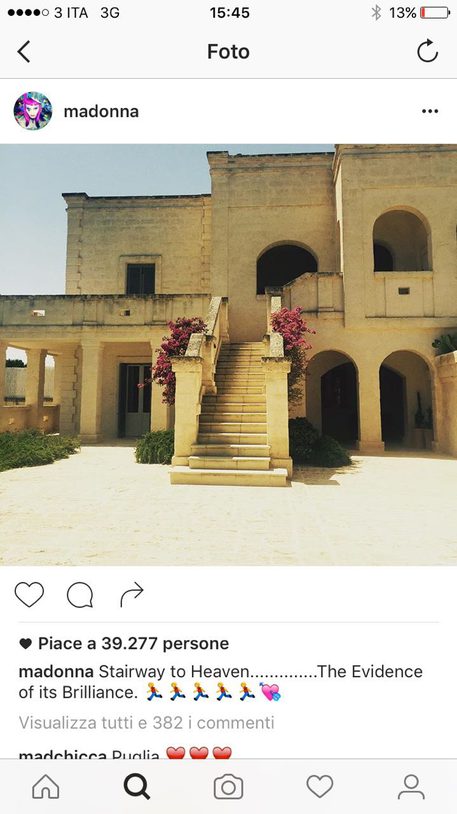Go to the Profile person tab
Screen dimensions: 457x814
[411, 786]
